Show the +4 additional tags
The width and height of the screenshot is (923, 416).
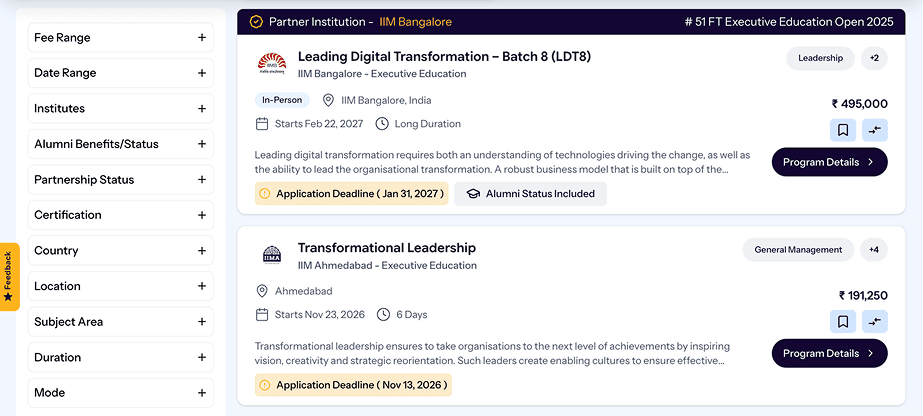pos(874,249)
